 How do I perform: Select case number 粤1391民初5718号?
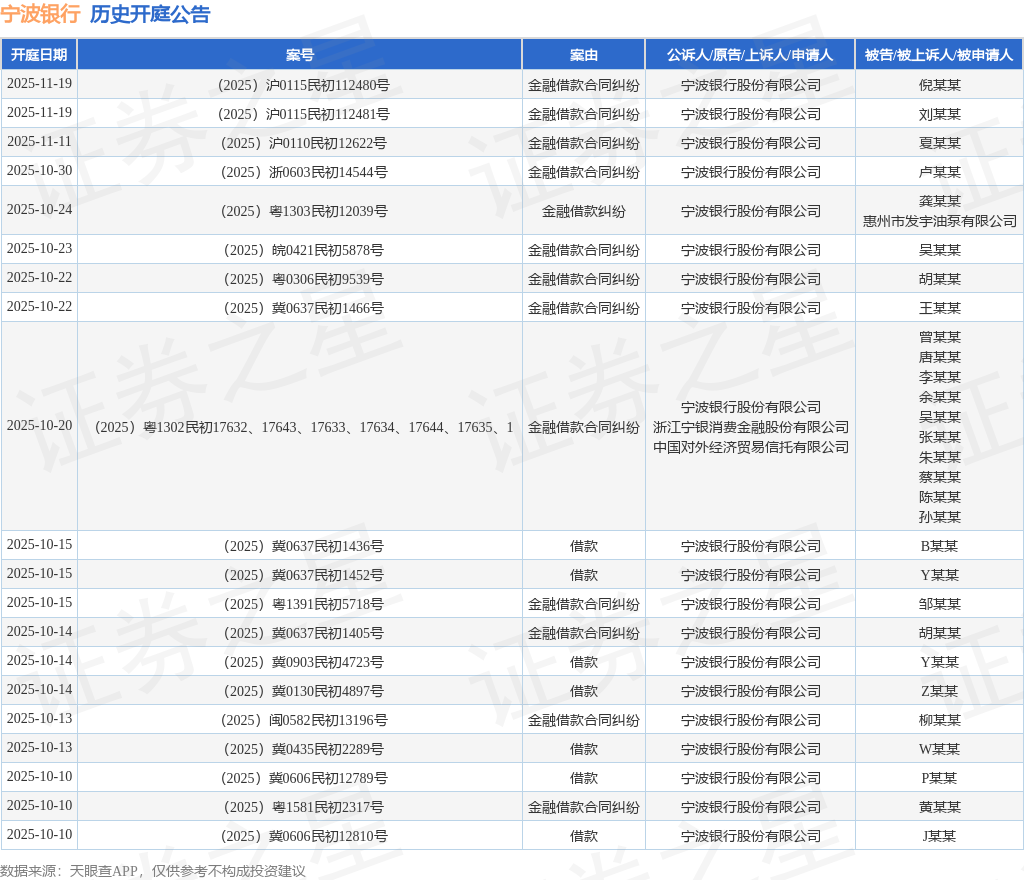pos(304,604)
